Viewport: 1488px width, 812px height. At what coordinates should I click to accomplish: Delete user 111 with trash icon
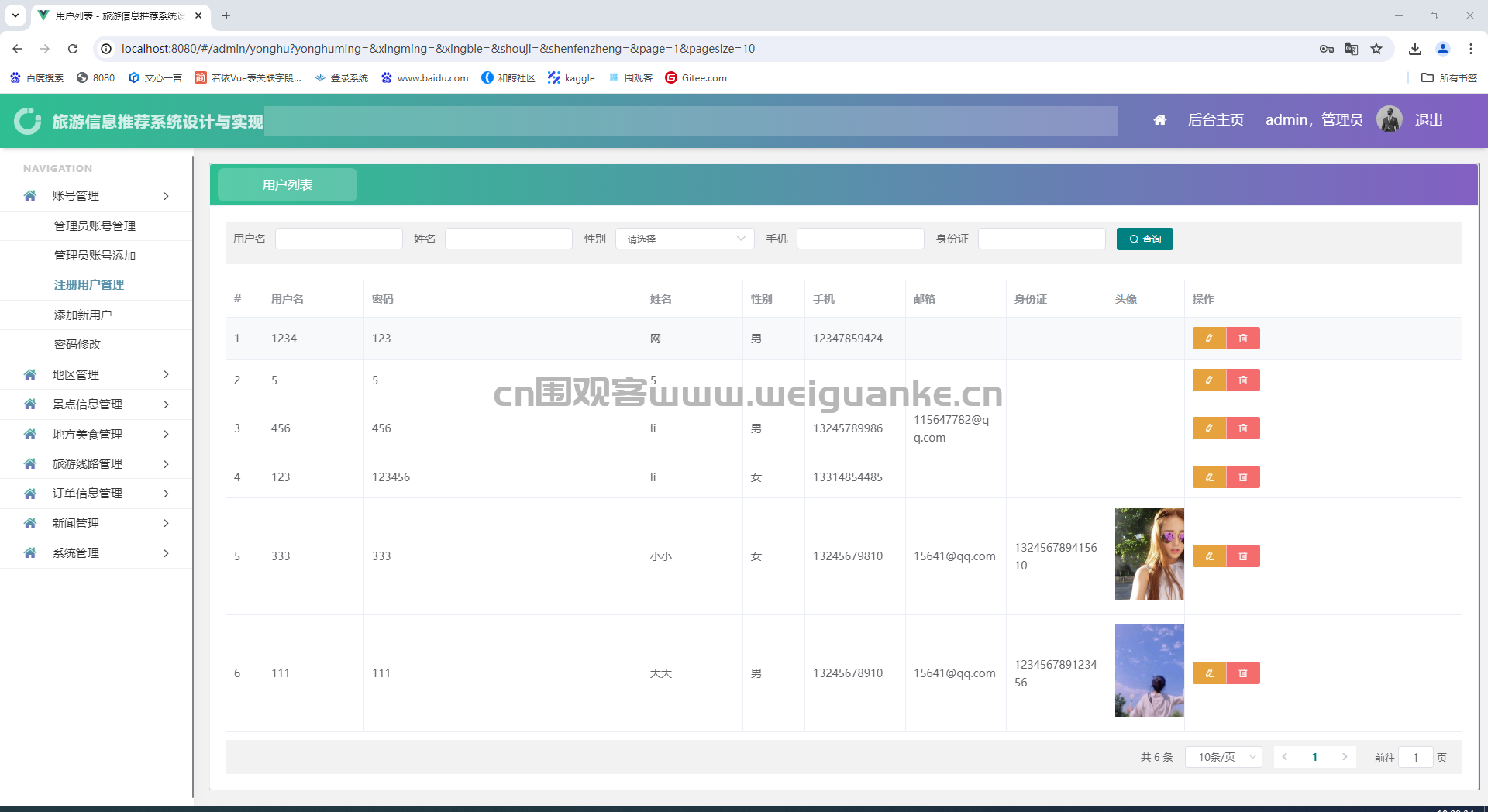pos(1243,673)
